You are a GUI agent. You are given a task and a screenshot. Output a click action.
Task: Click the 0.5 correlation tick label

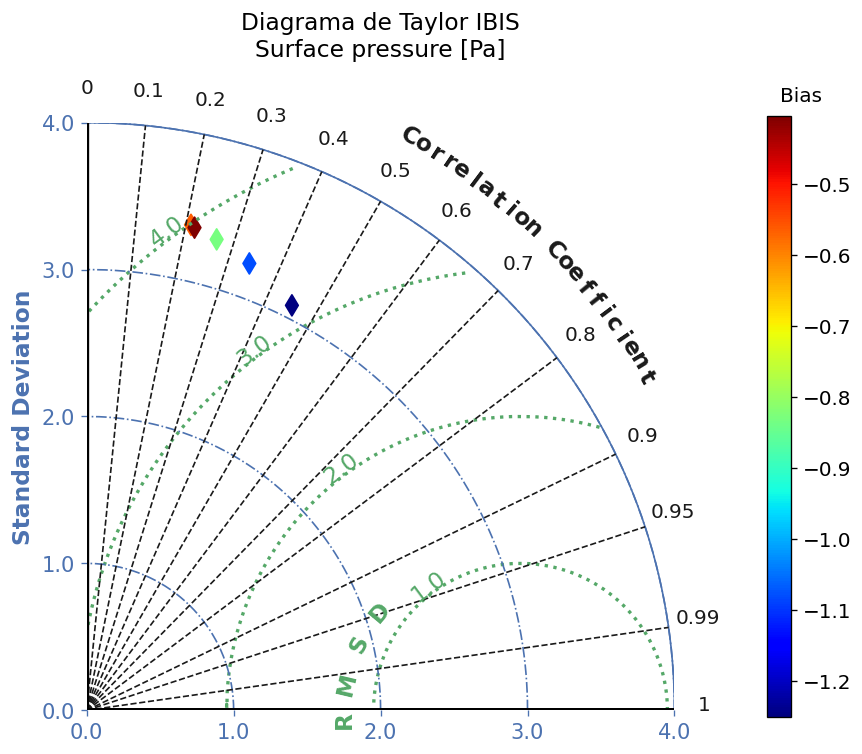pos(395,171)
